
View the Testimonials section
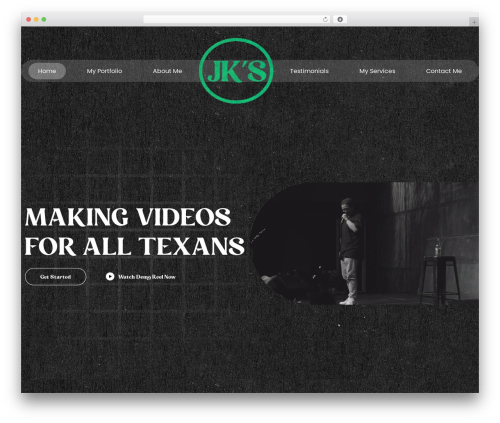coord(309,71)
